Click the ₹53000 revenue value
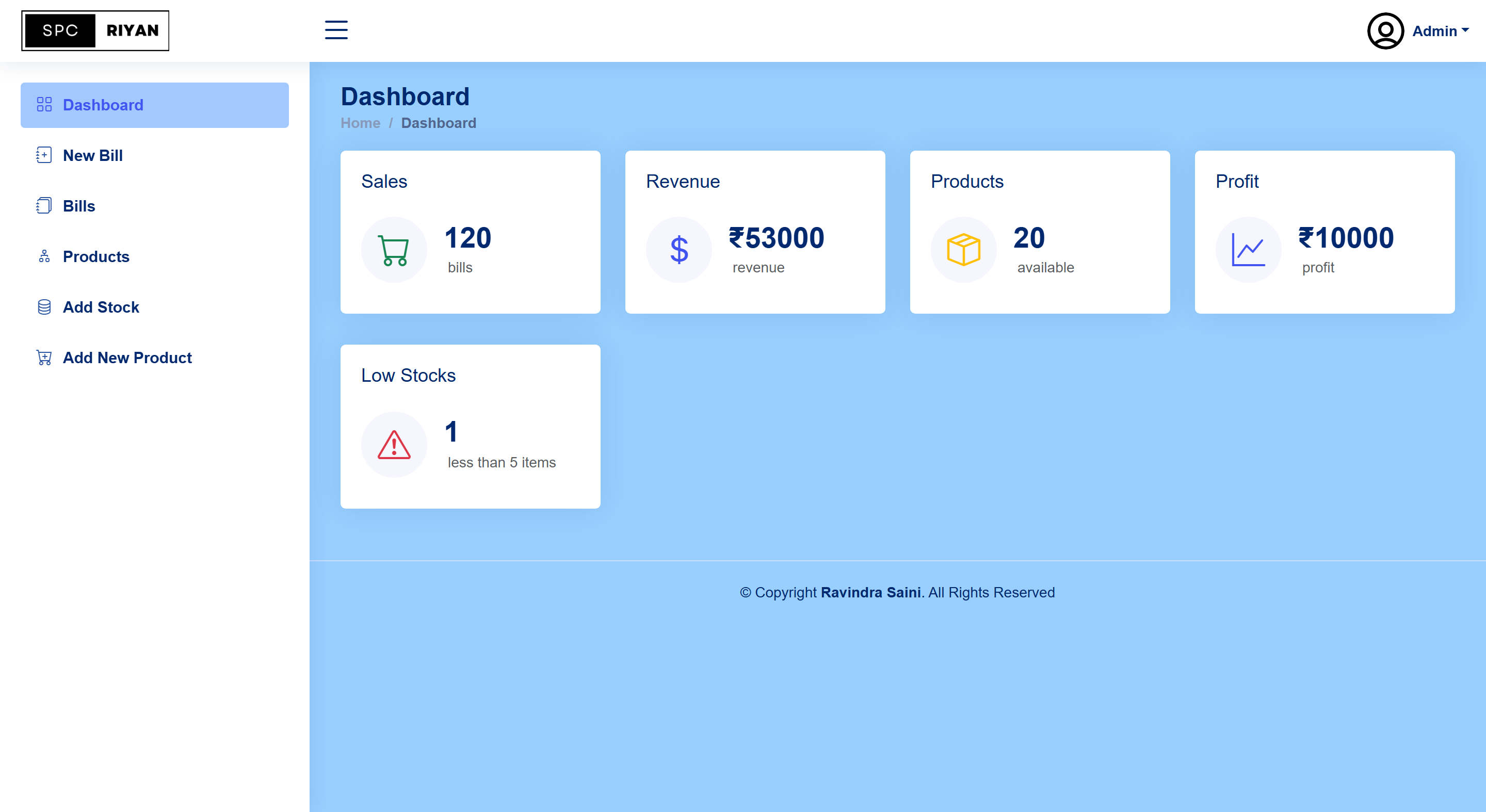The height and width of the screenshot is (812, 1486). [x=777, y=238]
